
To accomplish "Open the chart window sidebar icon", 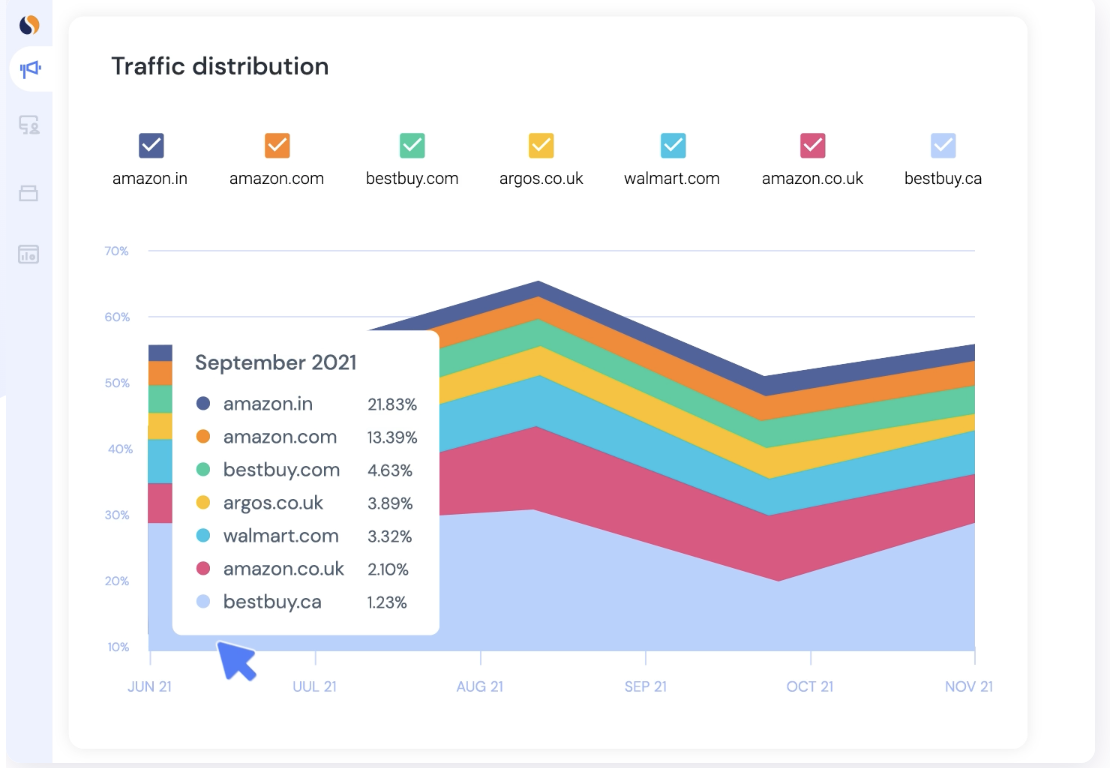I will (x=29, y=254).
